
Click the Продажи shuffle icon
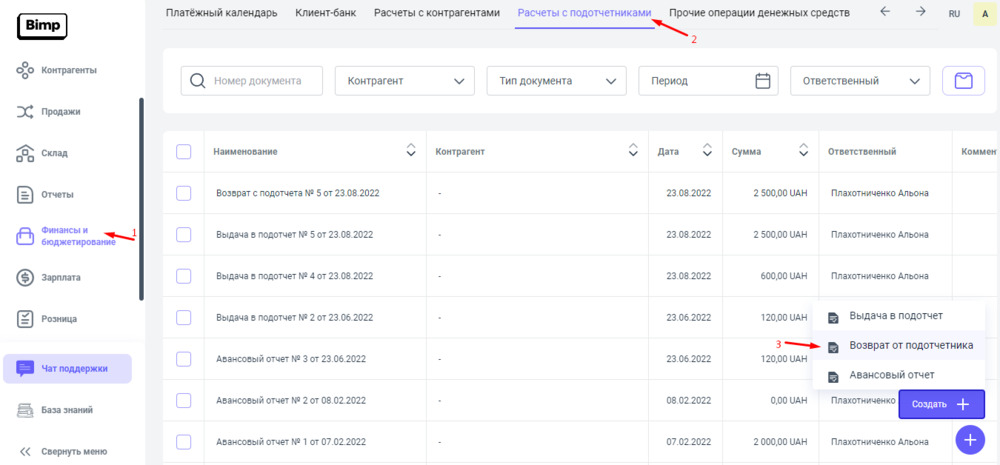coord(26,112)
